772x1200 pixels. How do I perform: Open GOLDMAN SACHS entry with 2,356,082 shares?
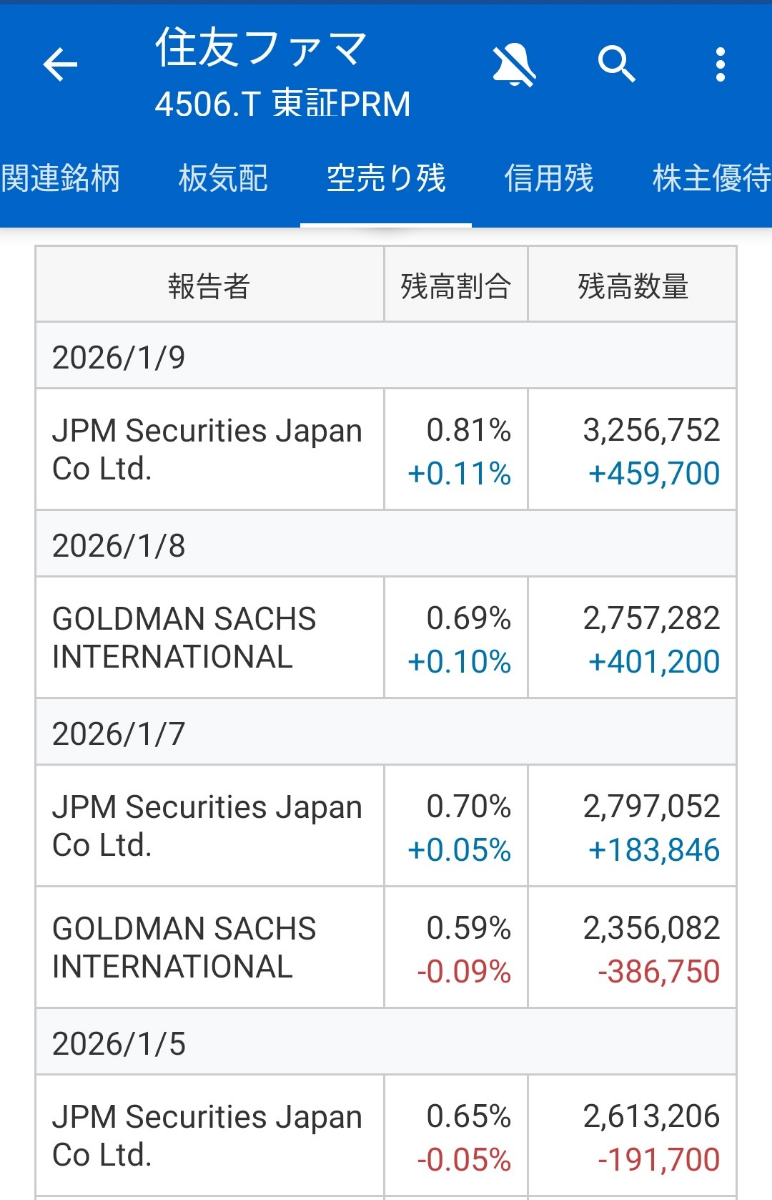tap(184, 947)
